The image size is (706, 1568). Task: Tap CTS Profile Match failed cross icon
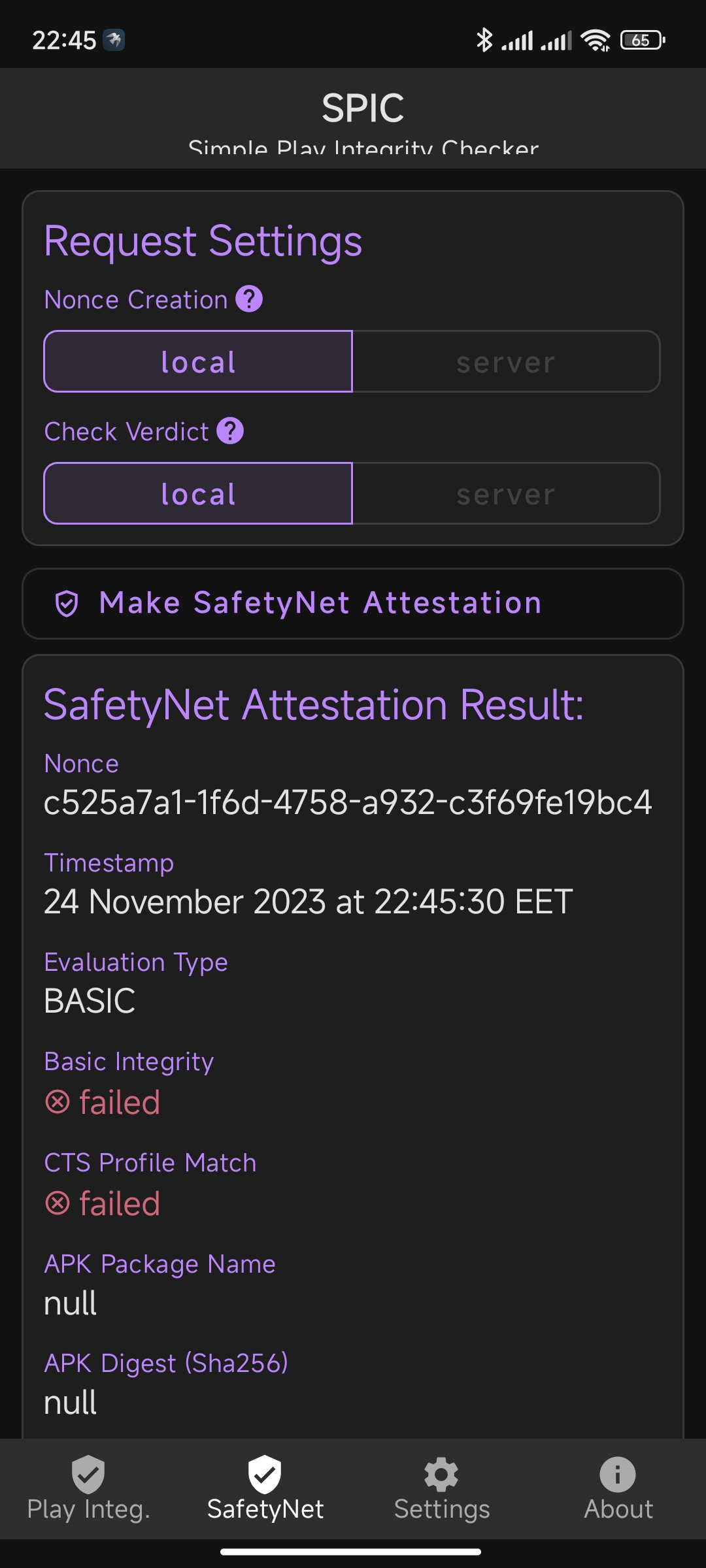[58, 1203]
